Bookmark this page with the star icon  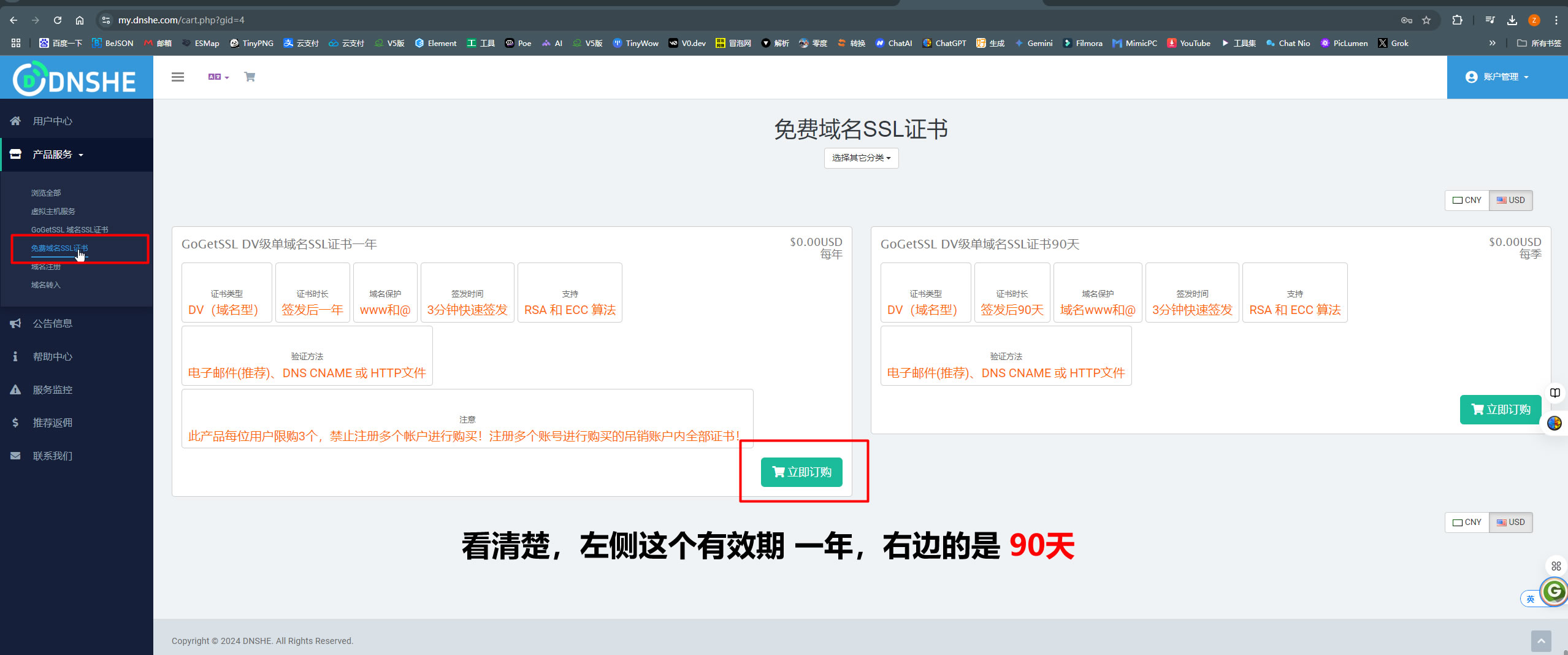pos(1426,20)
